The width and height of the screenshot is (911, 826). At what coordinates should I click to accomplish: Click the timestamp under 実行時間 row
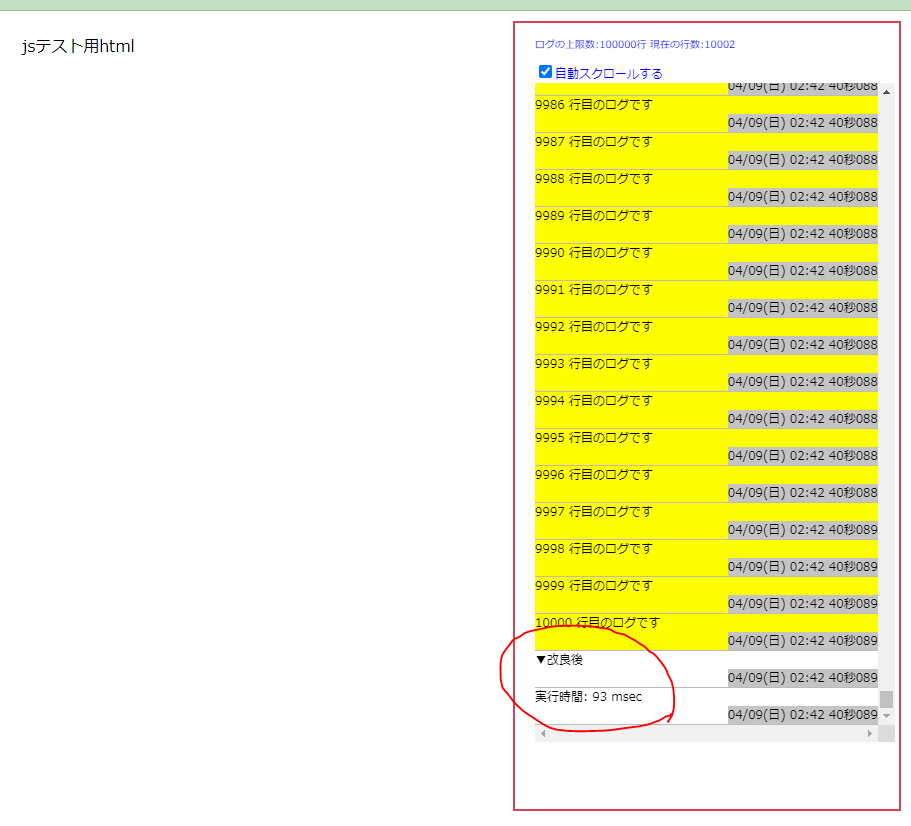(x=802, y=715)
